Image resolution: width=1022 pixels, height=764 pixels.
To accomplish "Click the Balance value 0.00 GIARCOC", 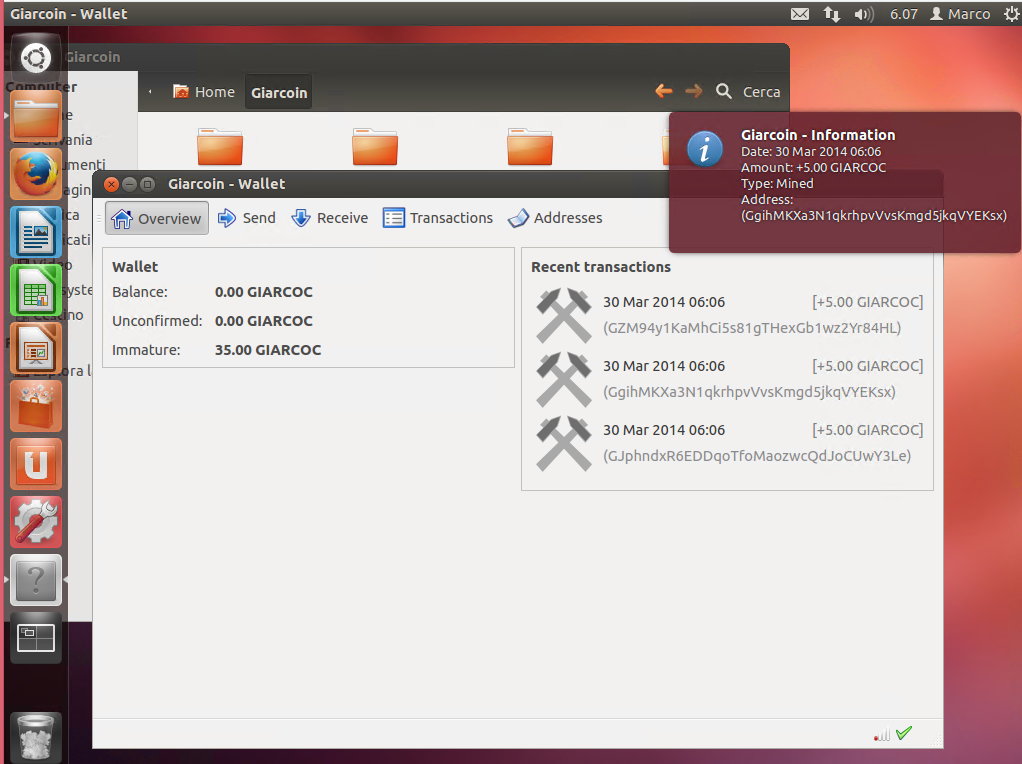I will (264, 292).
